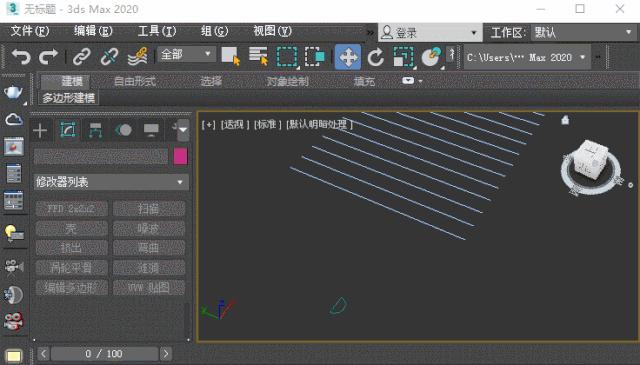
Task: Step to previous frame with left arrow
Action: (x=44, y=354)
